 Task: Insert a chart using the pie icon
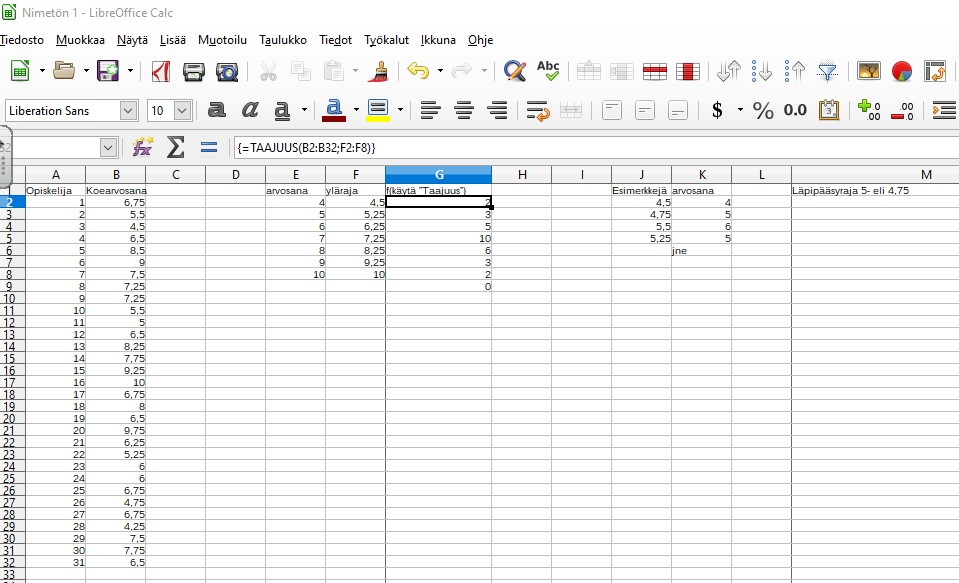[902, 71]
